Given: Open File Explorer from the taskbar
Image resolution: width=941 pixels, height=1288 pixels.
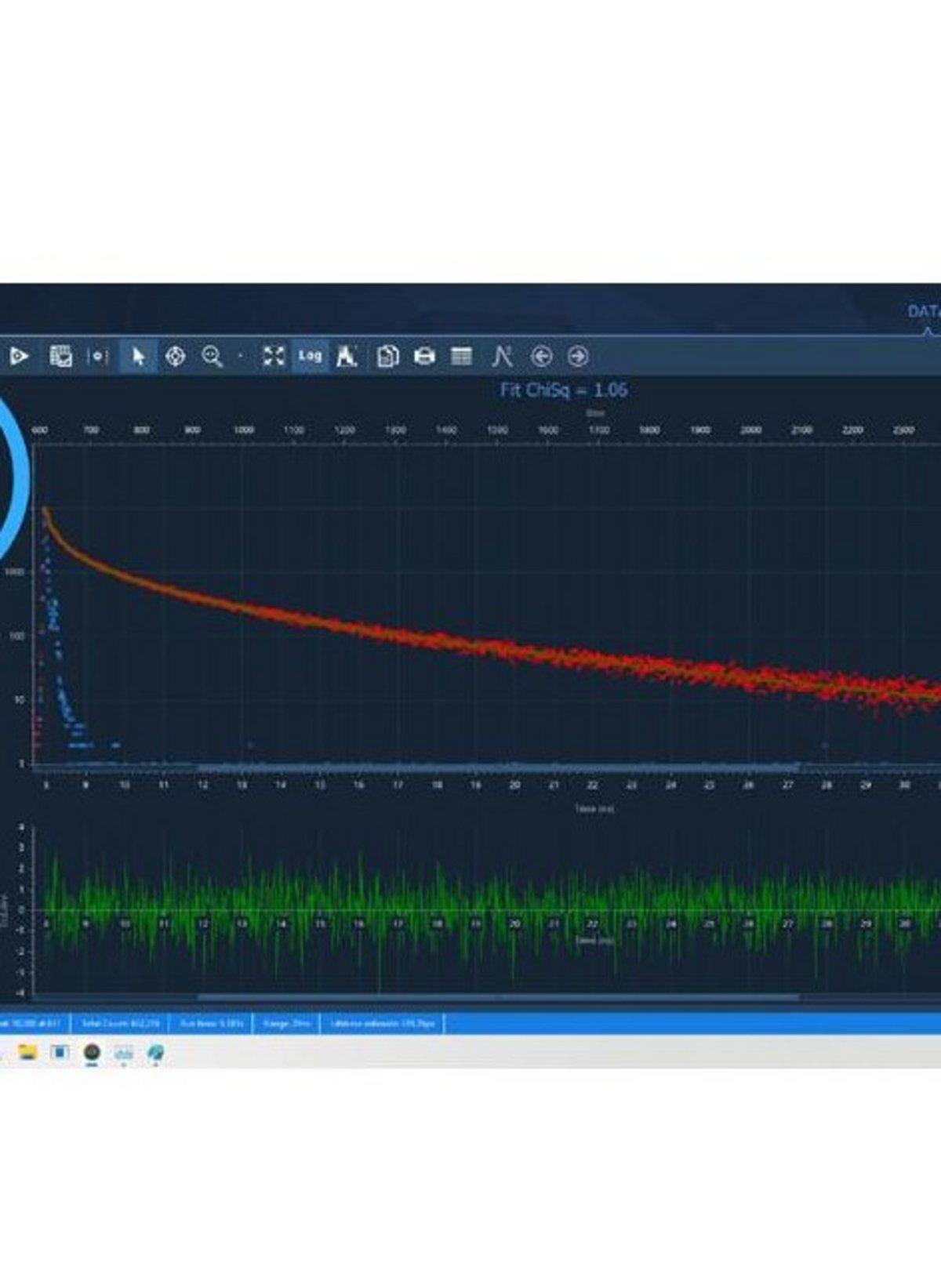Looking at the screenshot, I should [x=28, y=1052].
